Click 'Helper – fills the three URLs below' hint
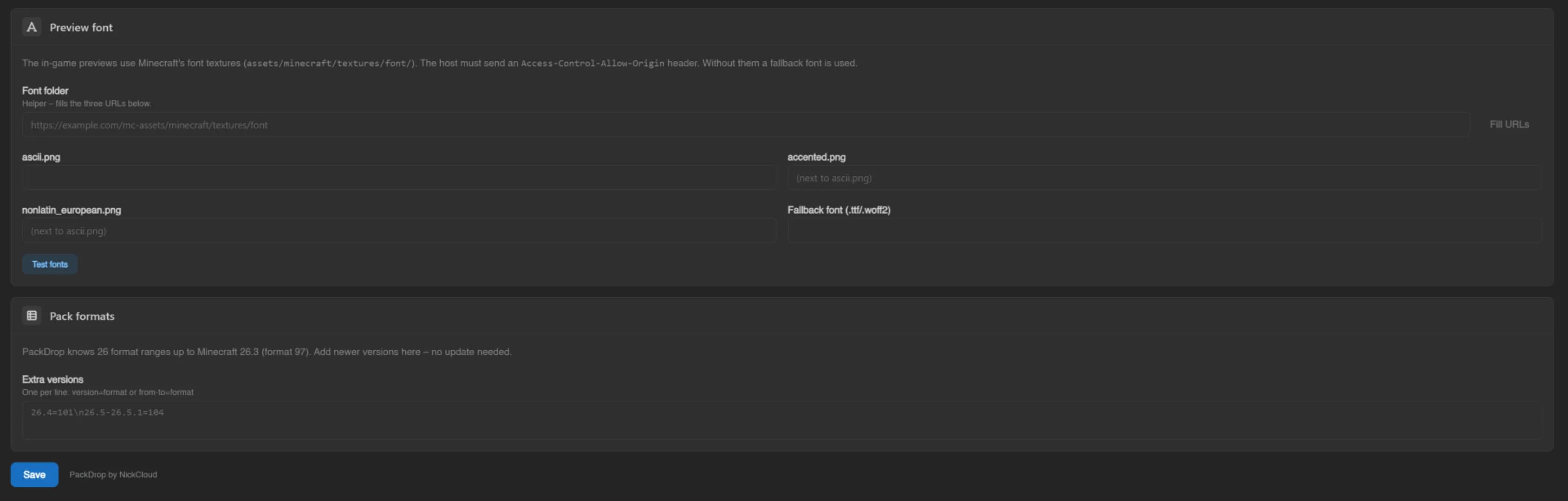Viewport: 1568px width, 501px height. [86, 103]
